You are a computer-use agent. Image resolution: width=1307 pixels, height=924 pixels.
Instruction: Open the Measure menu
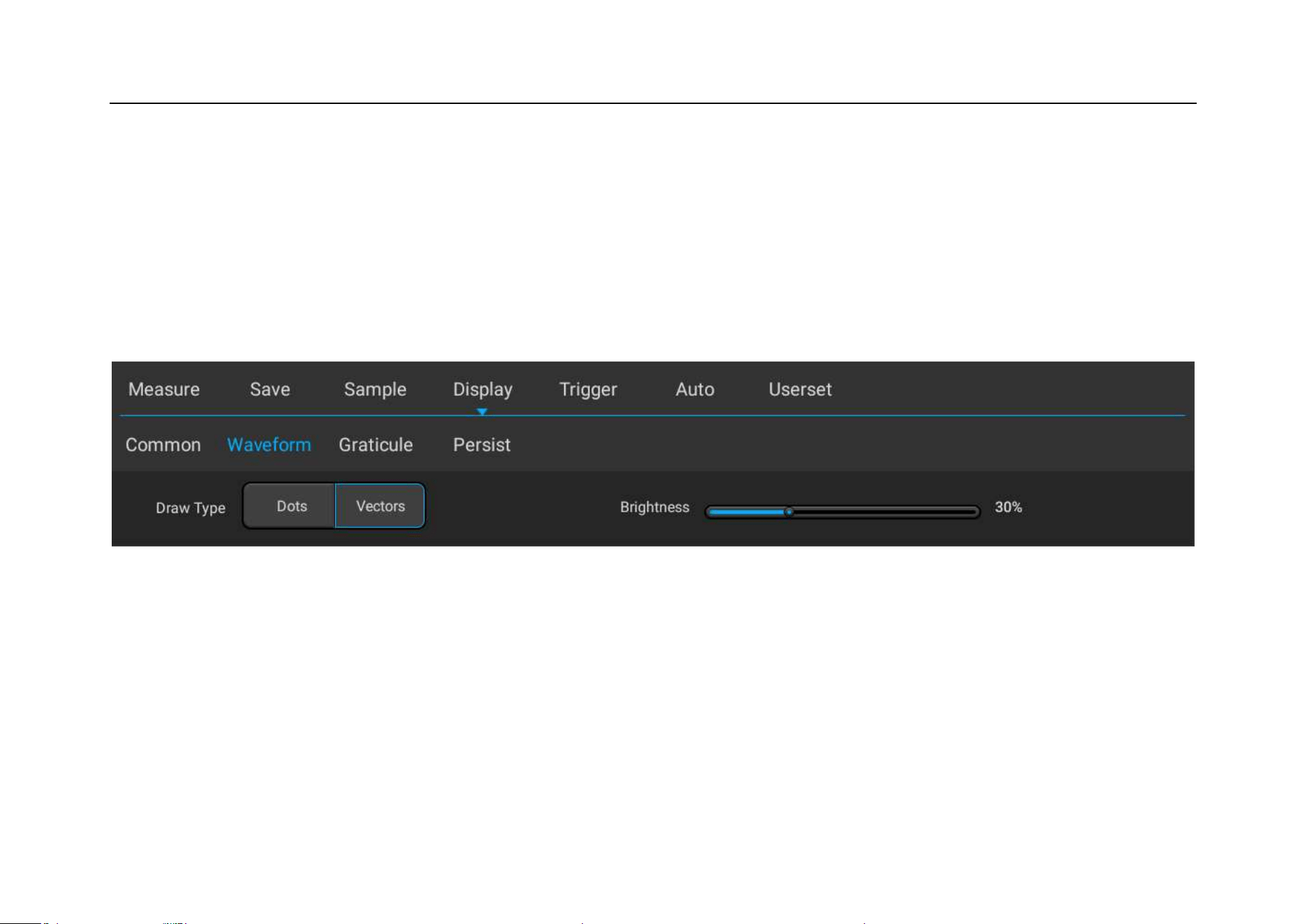[164, 389]
